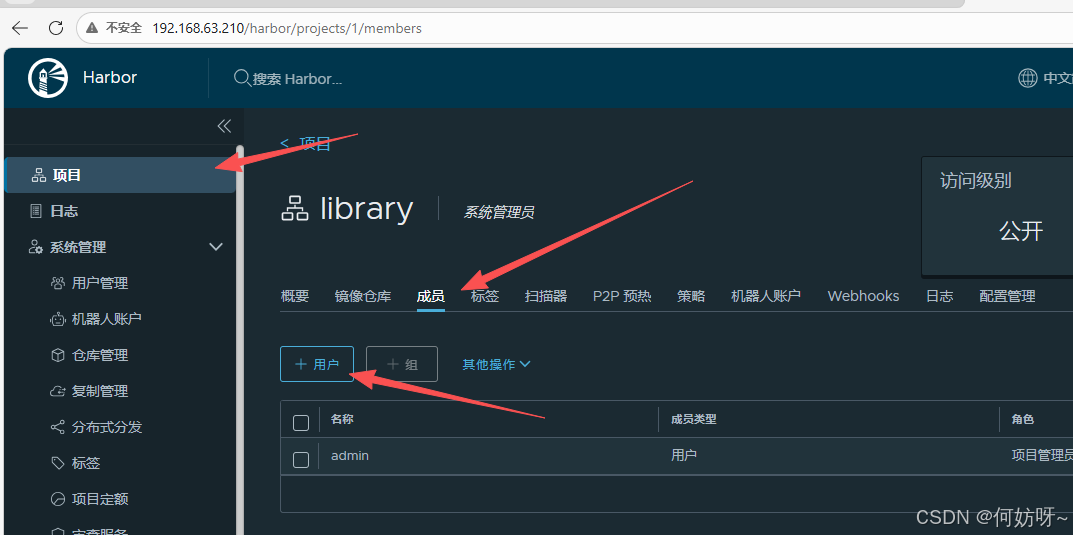The image size is (1073, 535).
Task: Click the Harbor lighthouse logo
Action: coord(48,77)
